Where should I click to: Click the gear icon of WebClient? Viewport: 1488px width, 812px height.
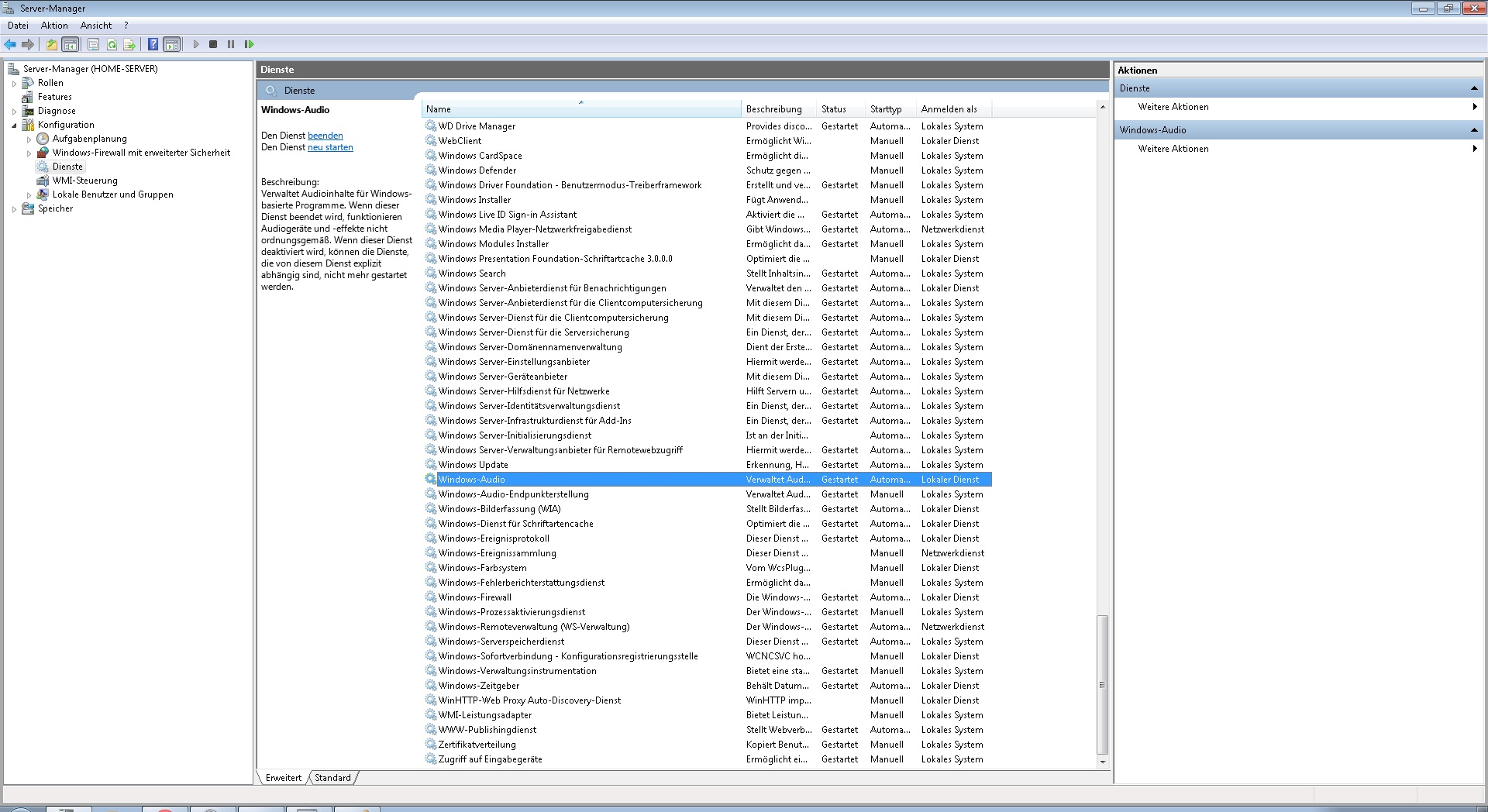[x=431, y=141]
